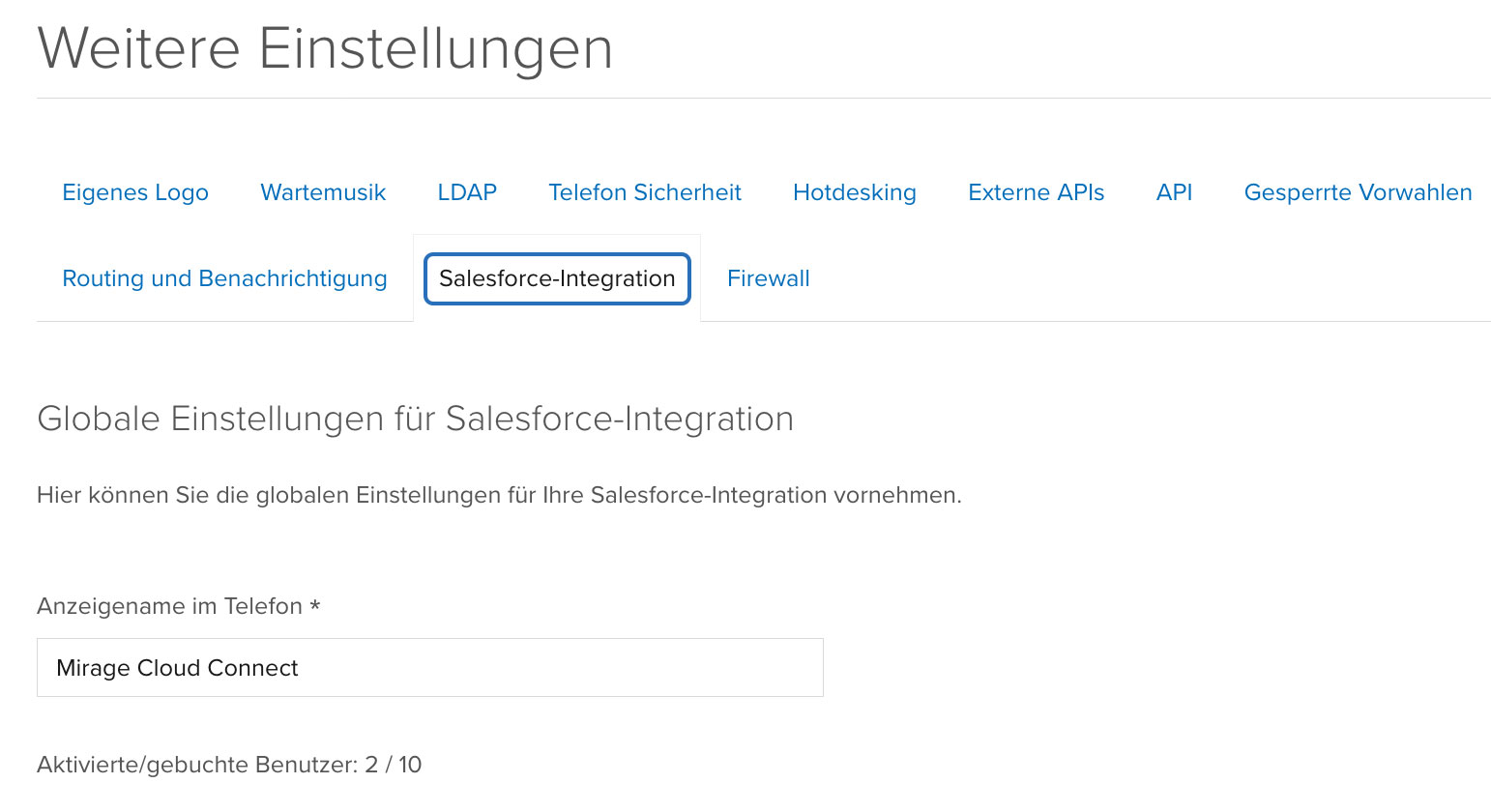
Task: Click the required asterisk beside Anzeigename label
Action: pos(314,605)
